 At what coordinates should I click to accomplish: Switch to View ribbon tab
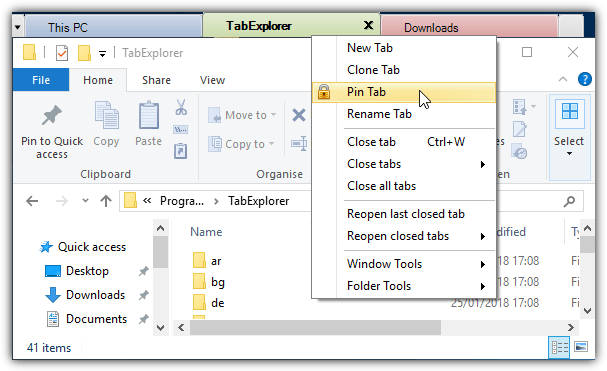coord(212,80)
